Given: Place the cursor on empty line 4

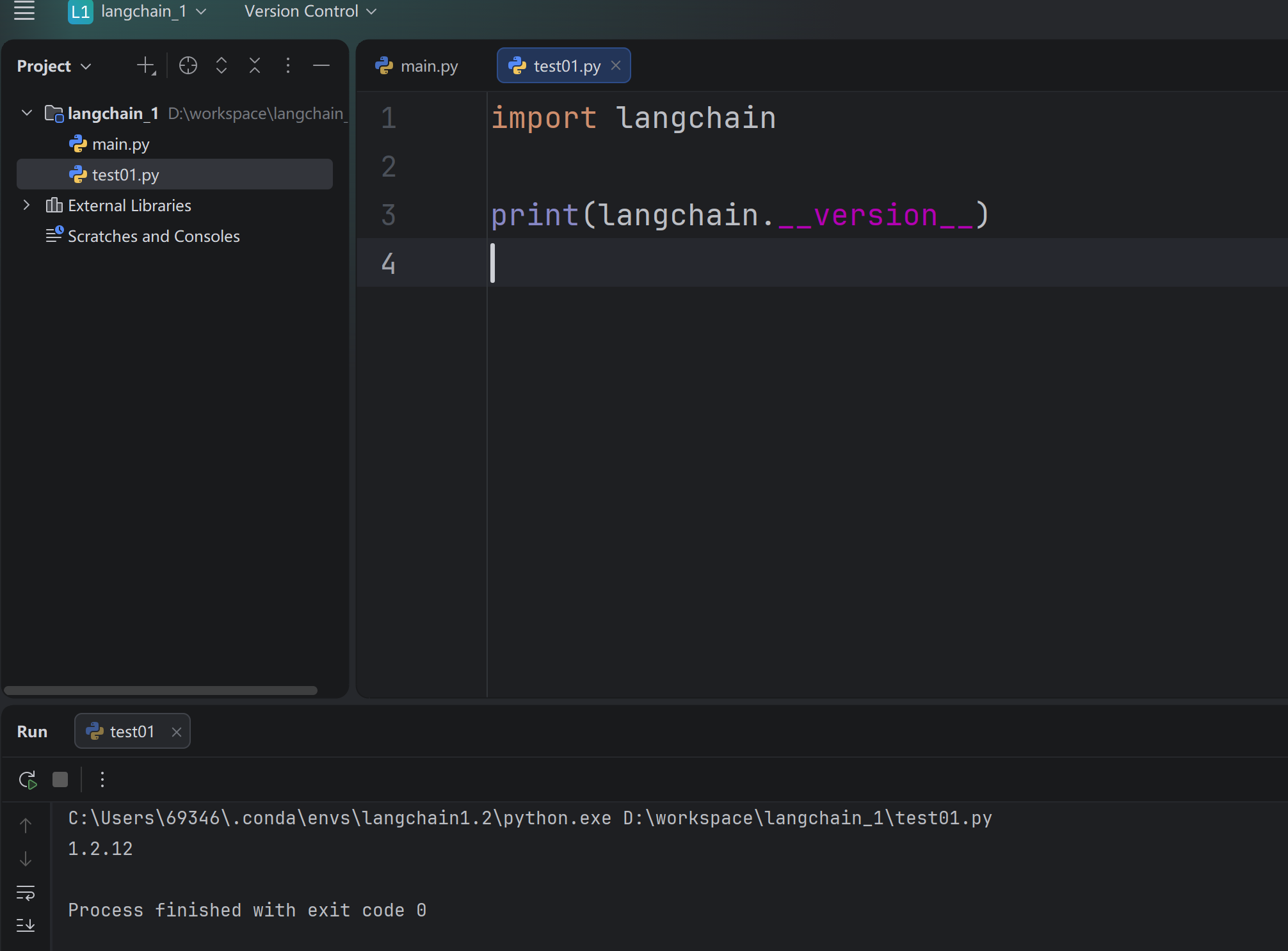Looking at the screenshot, I should (x=822, y=263).
